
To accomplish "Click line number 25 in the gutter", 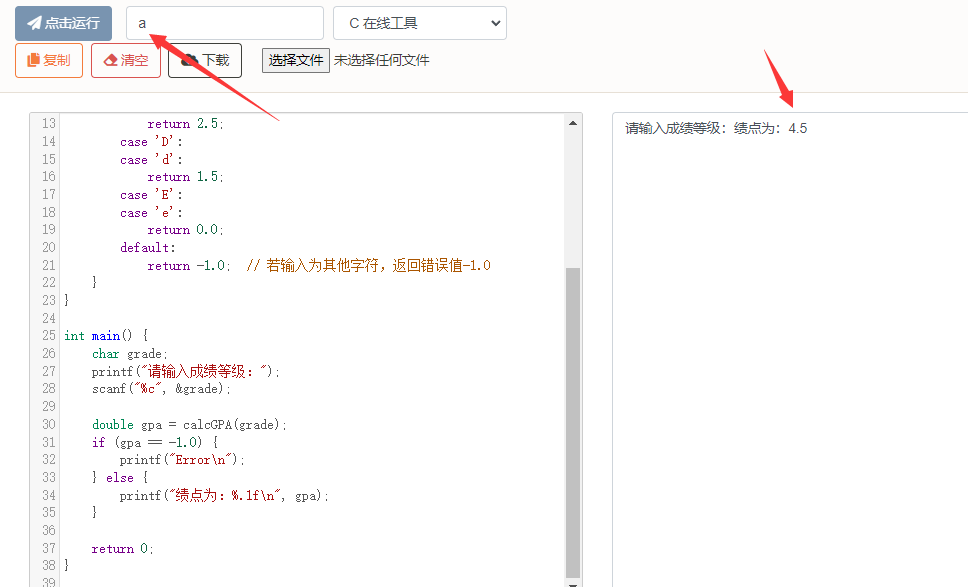I will click(49, 335).
